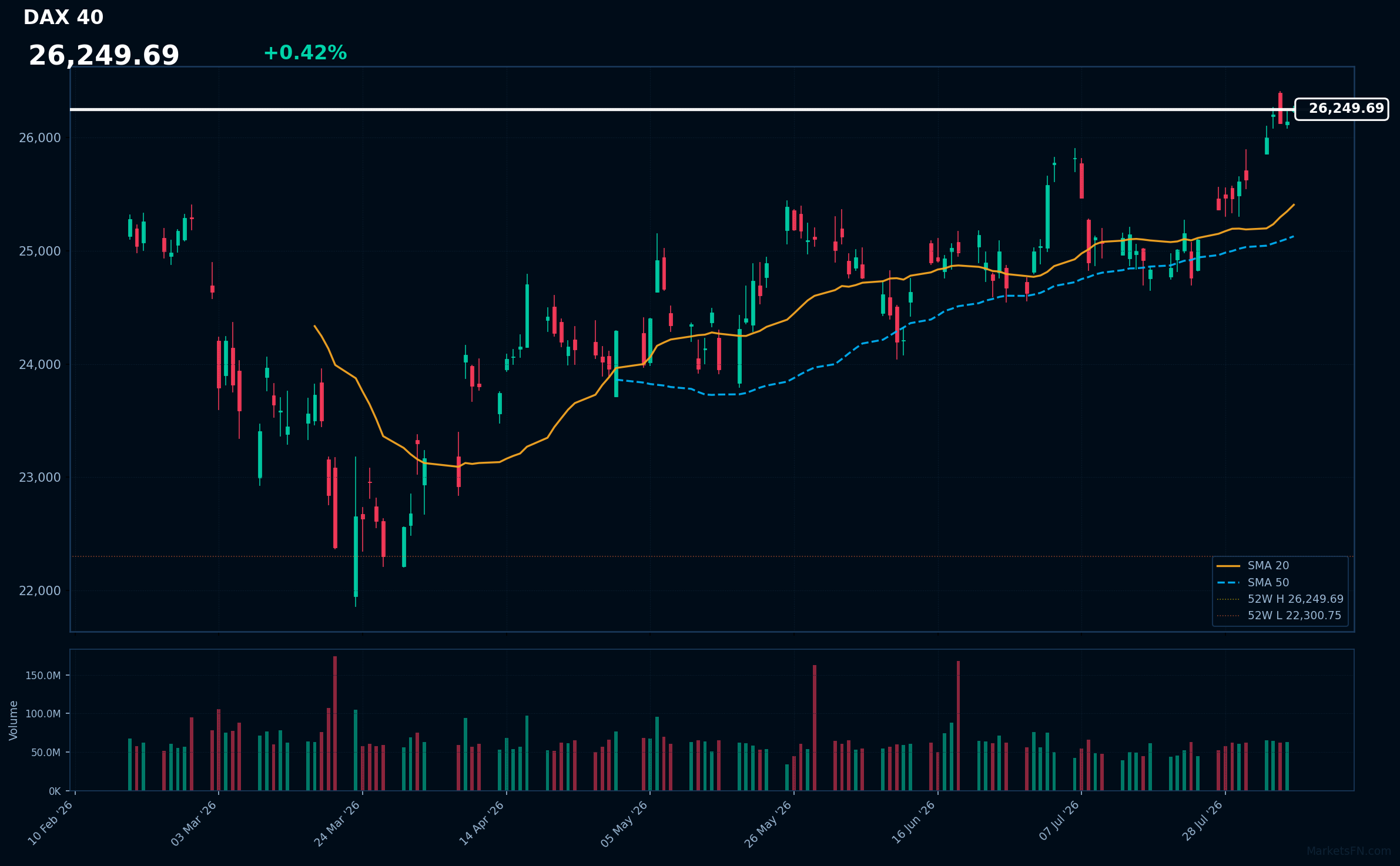The width and height of the screenshot is (1400, 866).
Task: Click the "26,000" price axis label
Action: point(40,138)
